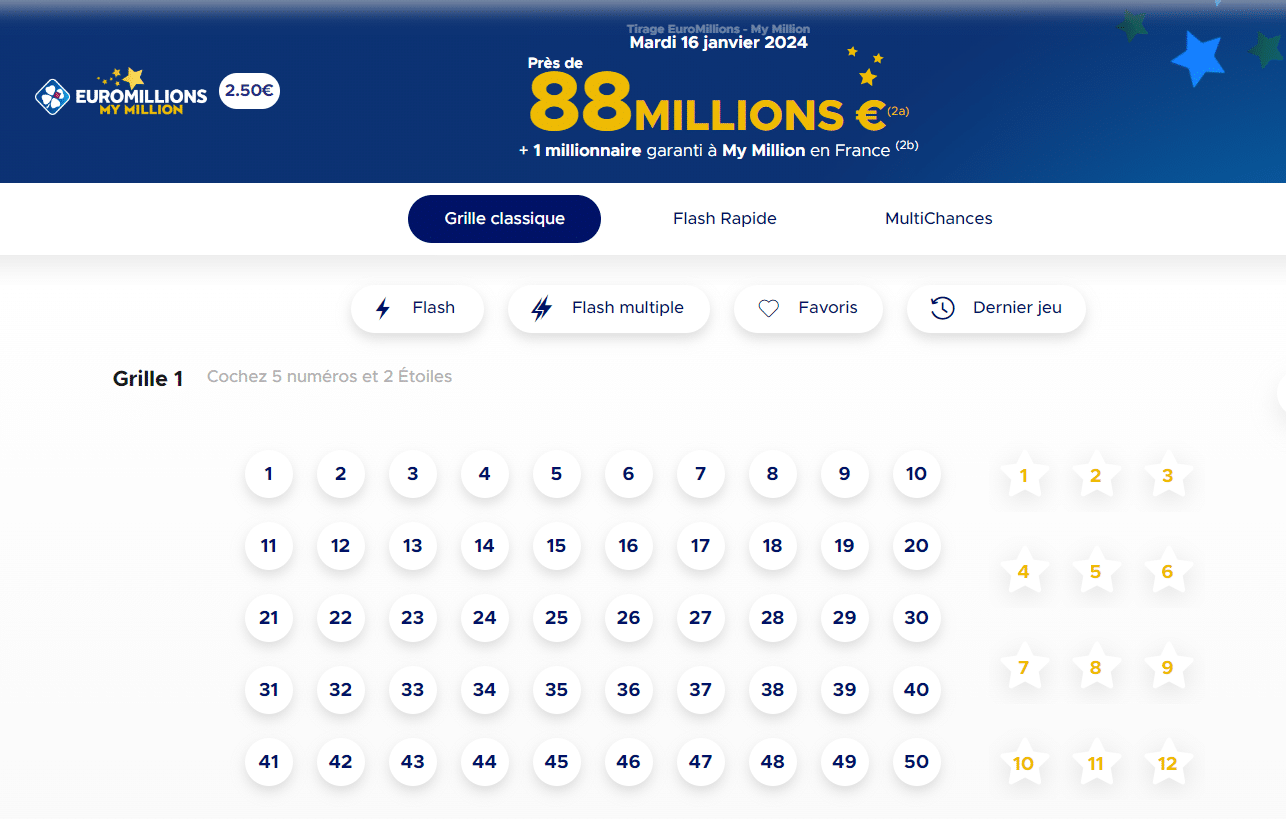Pick number 49 on the grid
The height and width of the screenshot is (819, 1286).
coord(845,762)
